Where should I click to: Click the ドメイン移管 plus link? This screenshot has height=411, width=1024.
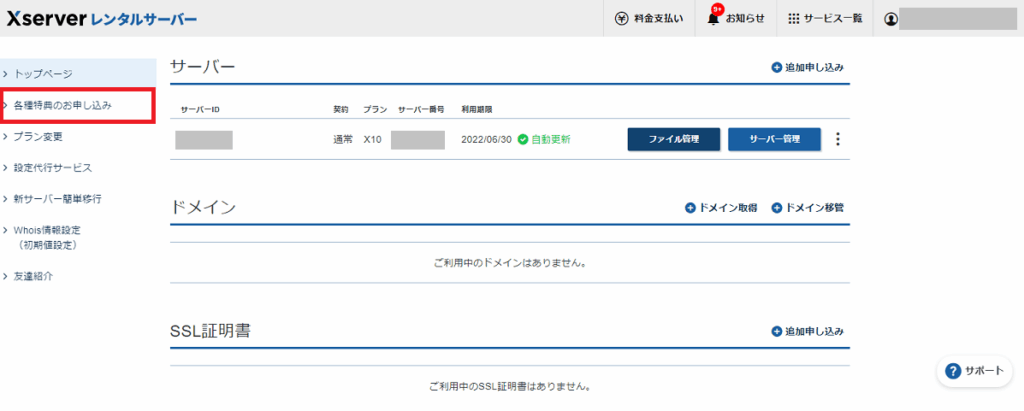pos(808,208)
